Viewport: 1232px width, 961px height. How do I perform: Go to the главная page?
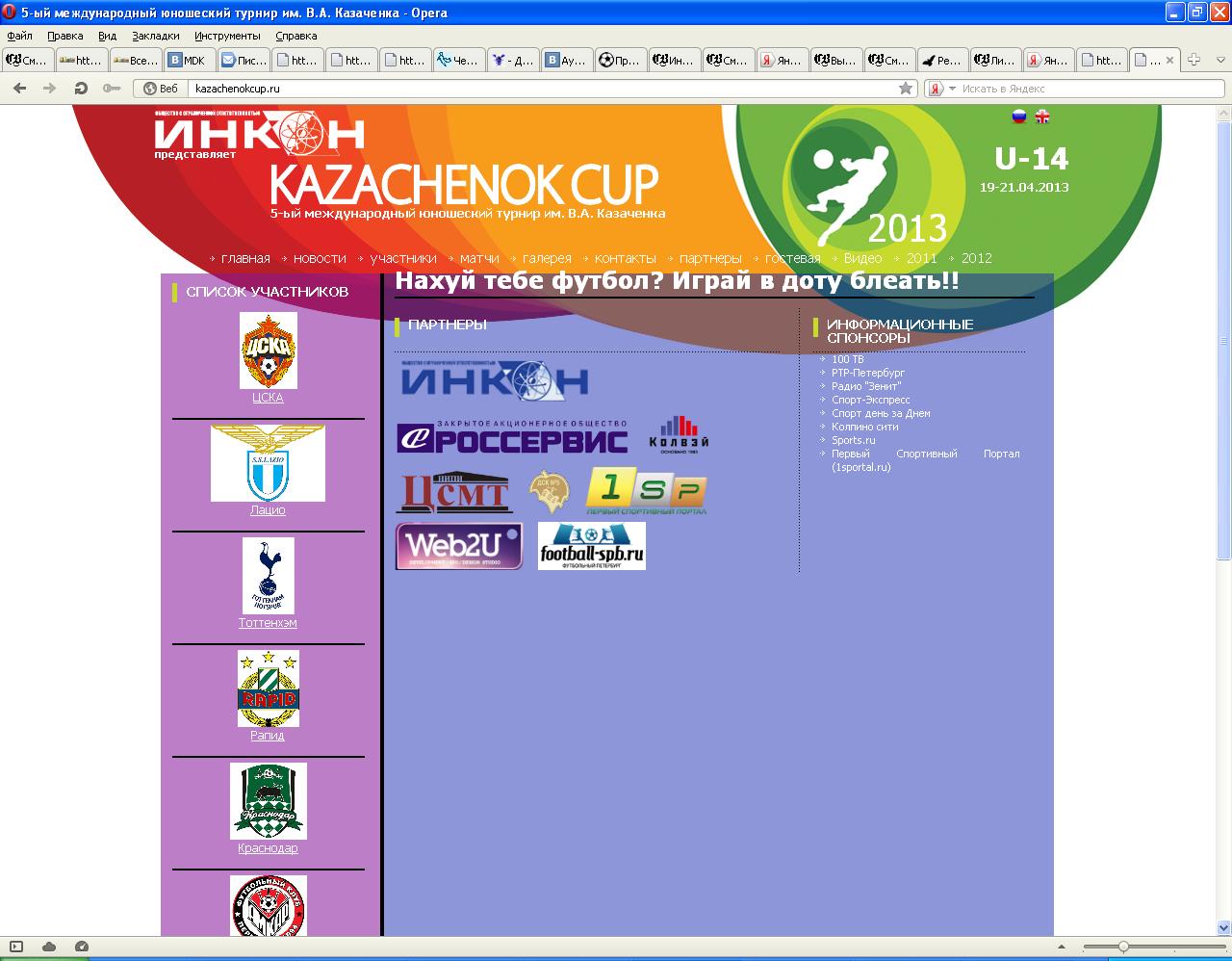coord(245,258)
